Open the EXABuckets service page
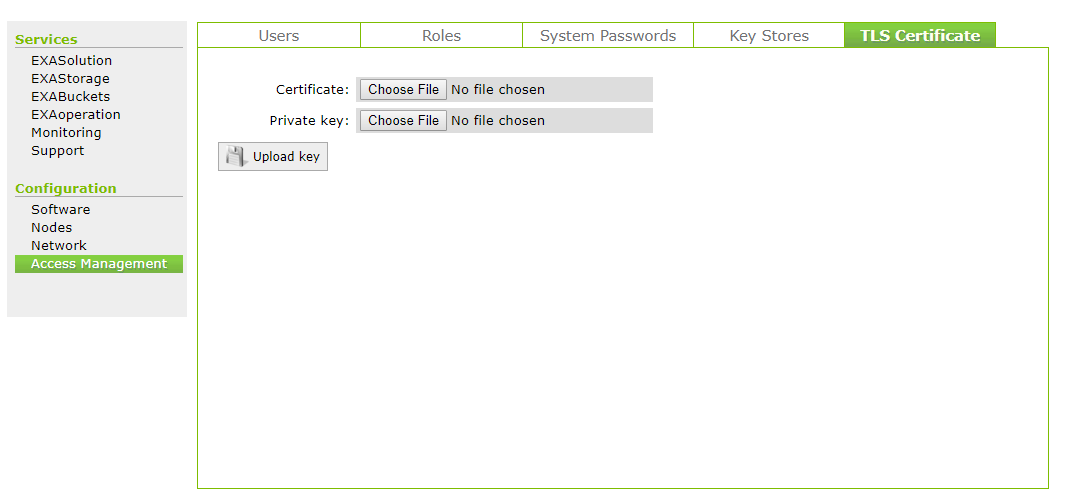 point(70,97)
